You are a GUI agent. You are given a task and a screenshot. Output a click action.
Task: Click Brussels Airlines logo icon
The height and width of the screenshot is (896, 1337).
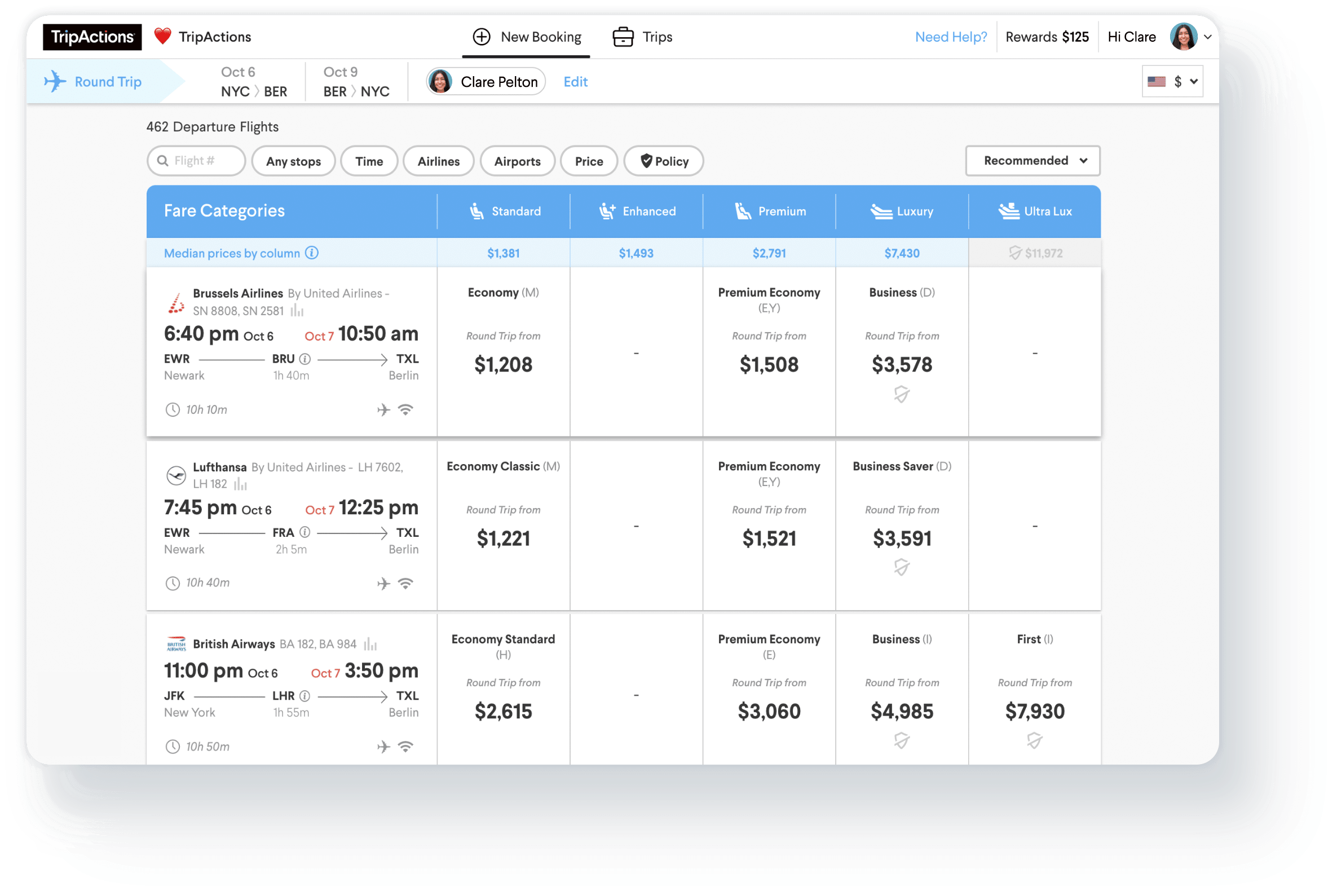click(x=176, y=303)
